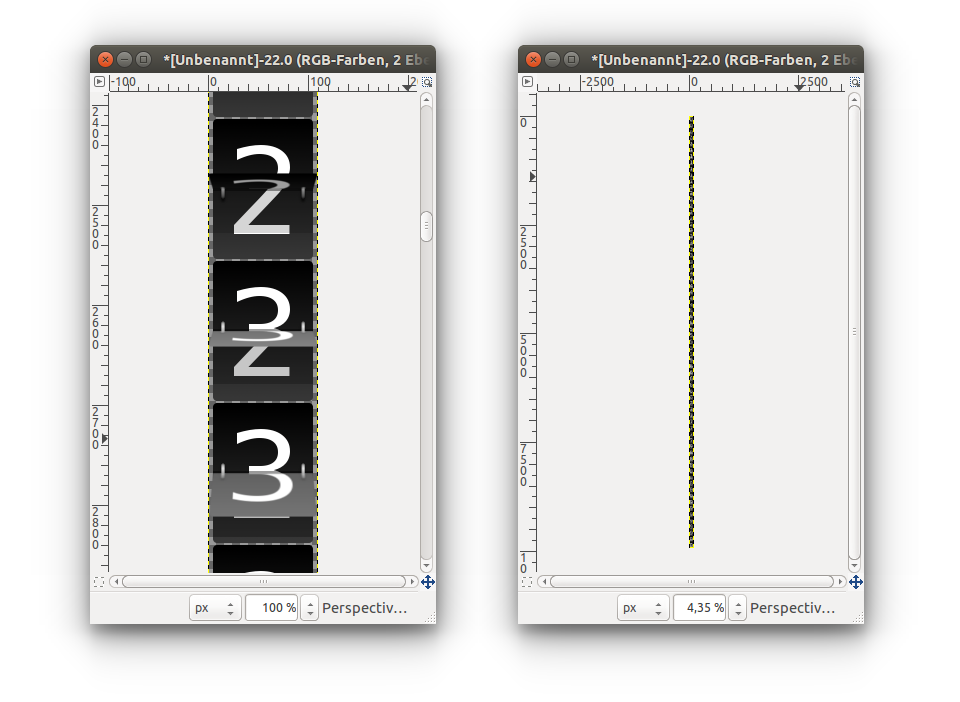Open the zoom level dropdown arrow in the left window
This screenshot has width=960, height=702.
click(310, 608)
